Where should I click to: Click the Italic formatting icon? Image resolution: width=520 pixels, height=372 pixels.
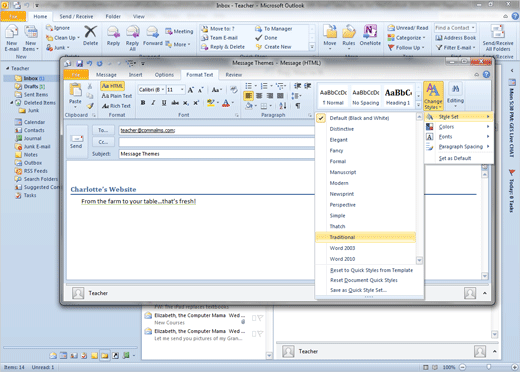point(153,103)
